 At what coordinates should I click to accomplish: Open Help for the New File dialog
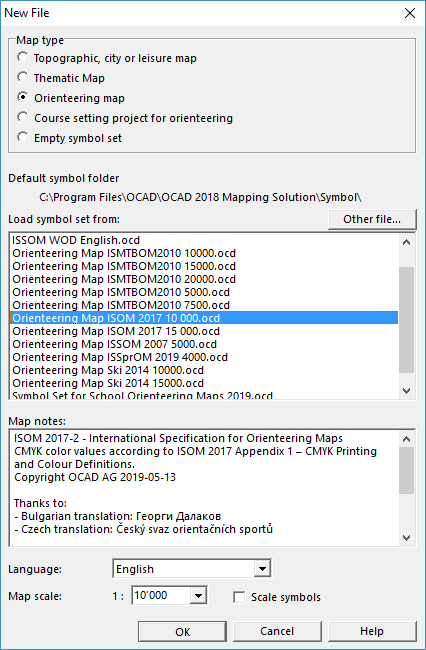(372, 631)
